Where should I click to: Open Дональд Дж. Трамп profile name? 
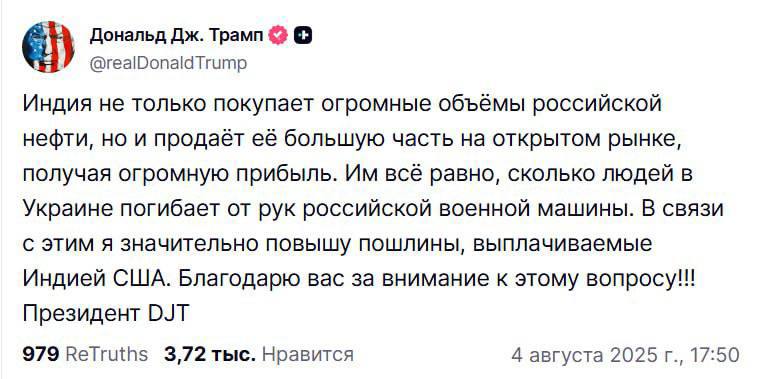177,35
